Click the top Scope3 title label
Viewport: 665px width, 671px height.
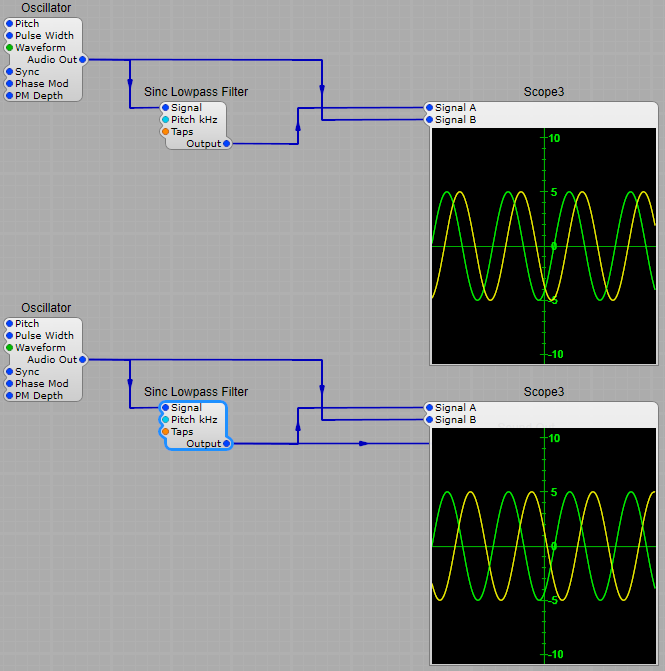pyautogui.click(x=544, y=92)
